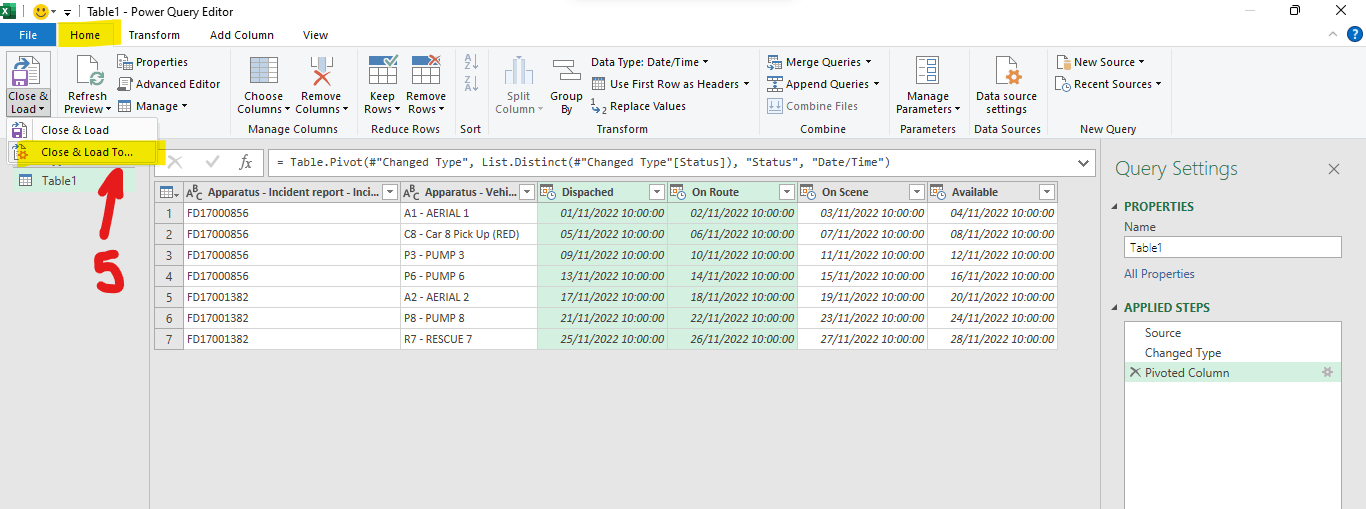This screenshot has height=509, width=1366.
Task: Open the Merge Queries dropdown
Action: point(819,62)
